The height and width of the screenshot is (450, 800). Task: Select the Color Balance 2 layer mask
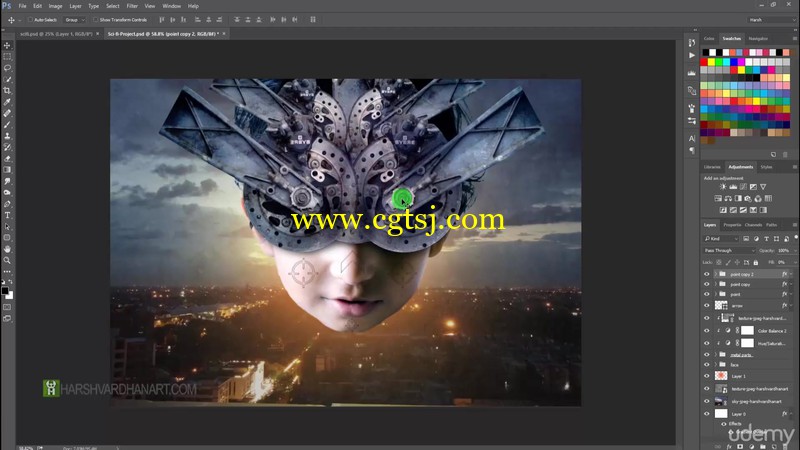tap(747, 331)
